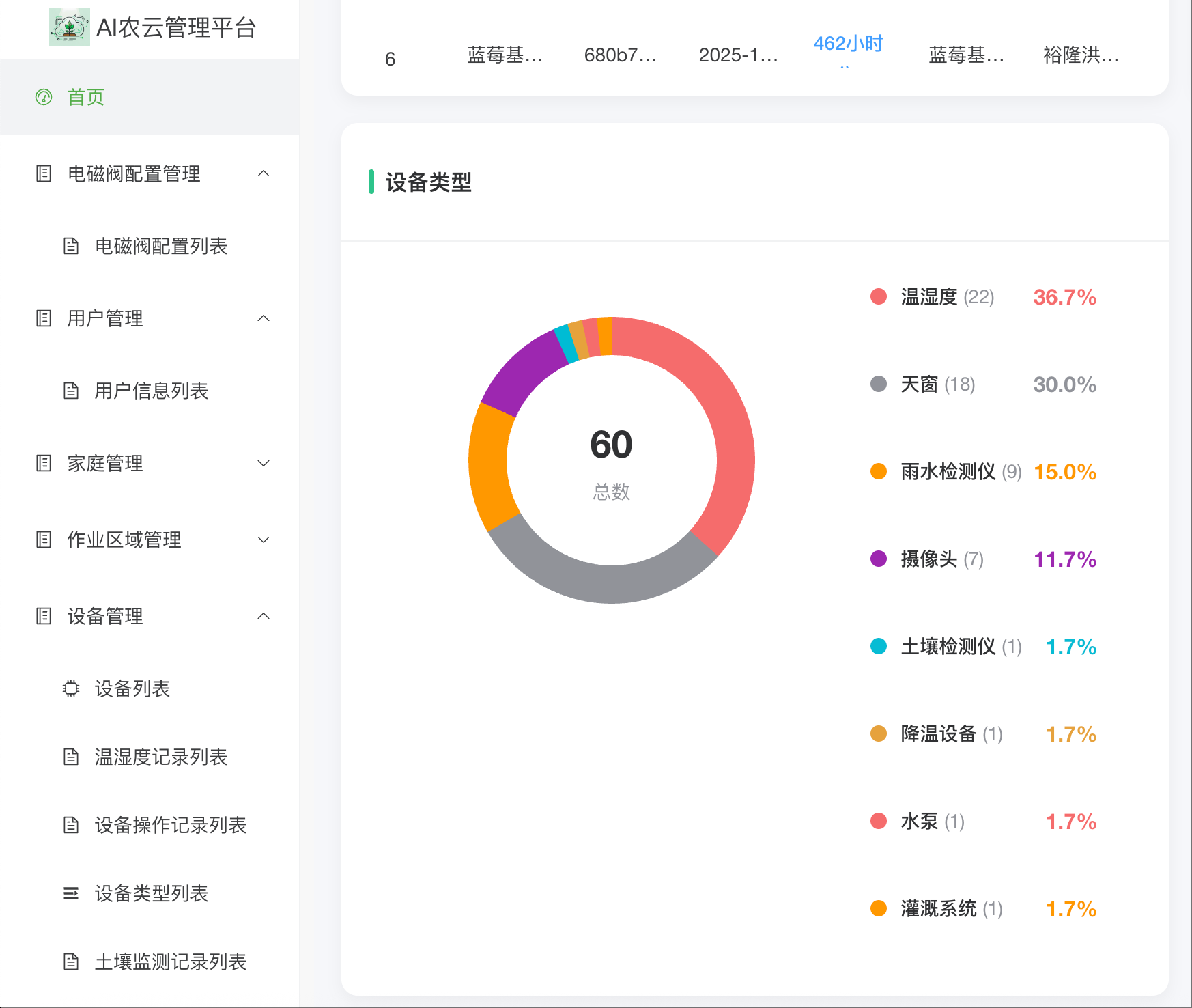Collapse the 电磁阀配置管理 menu
The width and height of the screenshot is (1192, 1008).
tap(264, 174)
